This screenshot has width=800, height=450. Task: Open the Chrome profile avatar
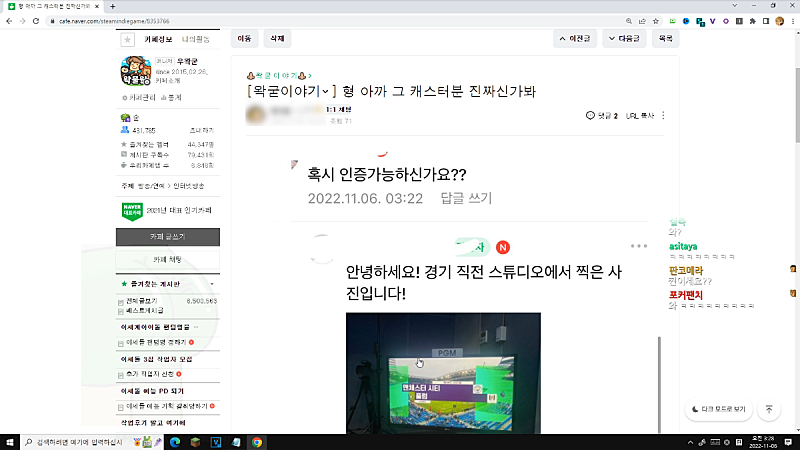779,21
